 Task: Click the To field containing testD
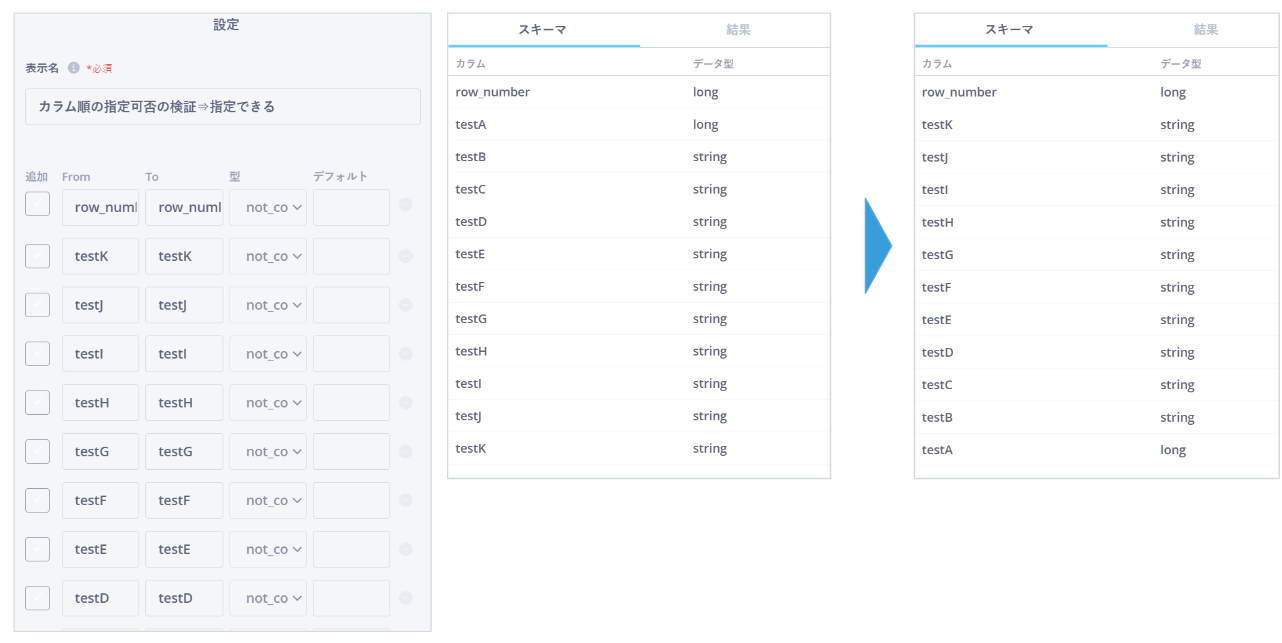click(184, 598)
